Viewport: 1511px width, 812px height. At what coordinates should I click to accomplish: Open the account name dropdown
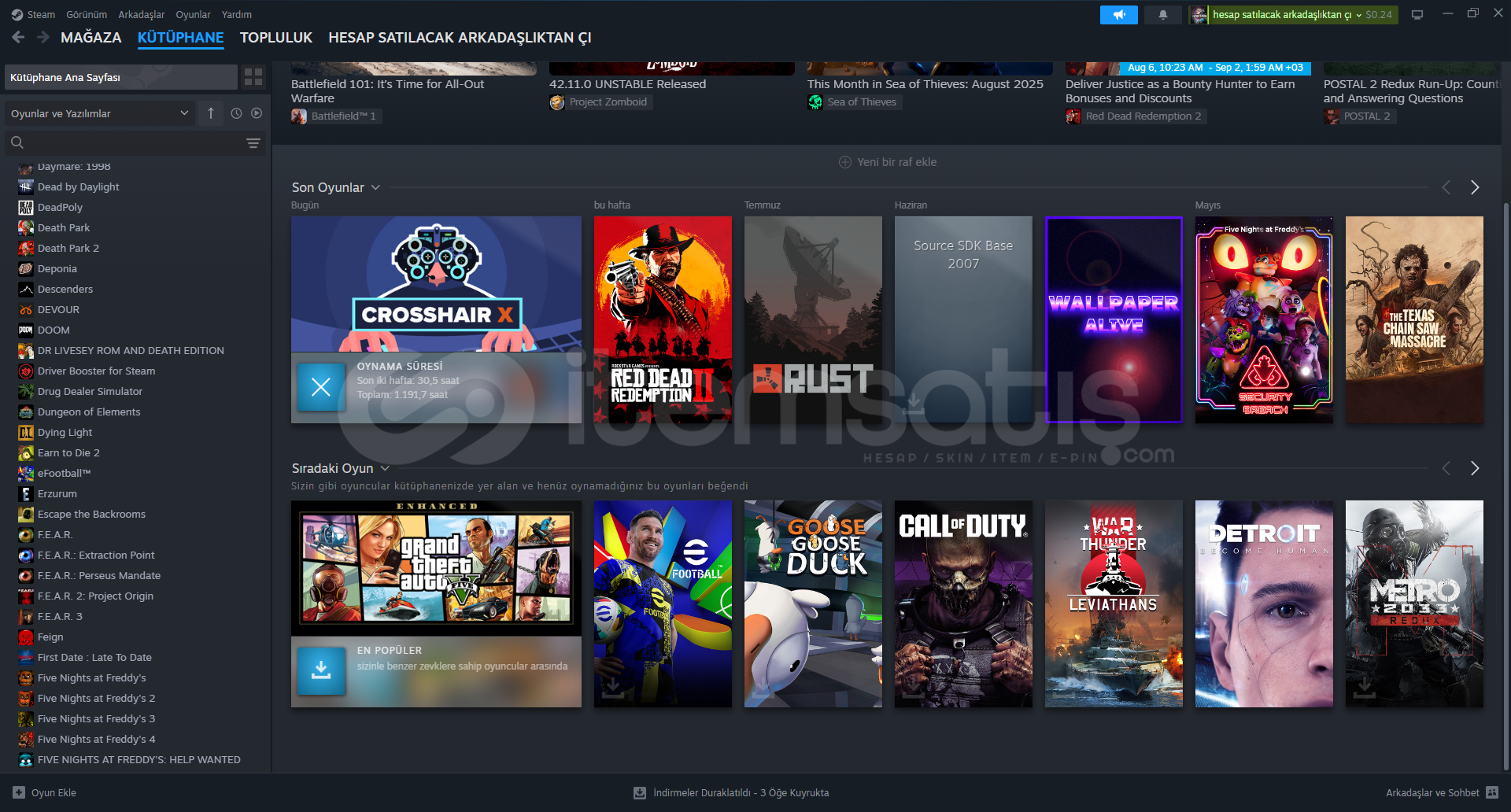1286,14
